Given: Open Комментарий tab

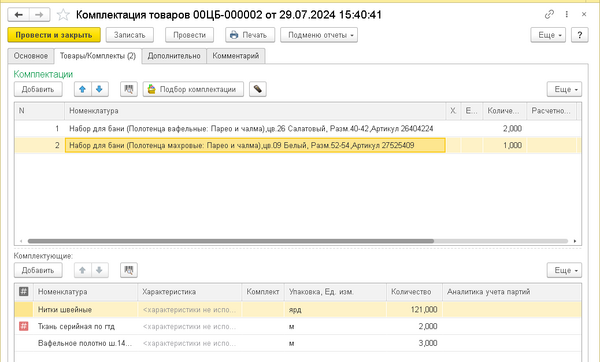Looking at the screenshot, I should pyautogui.click(x=236, y=56).
